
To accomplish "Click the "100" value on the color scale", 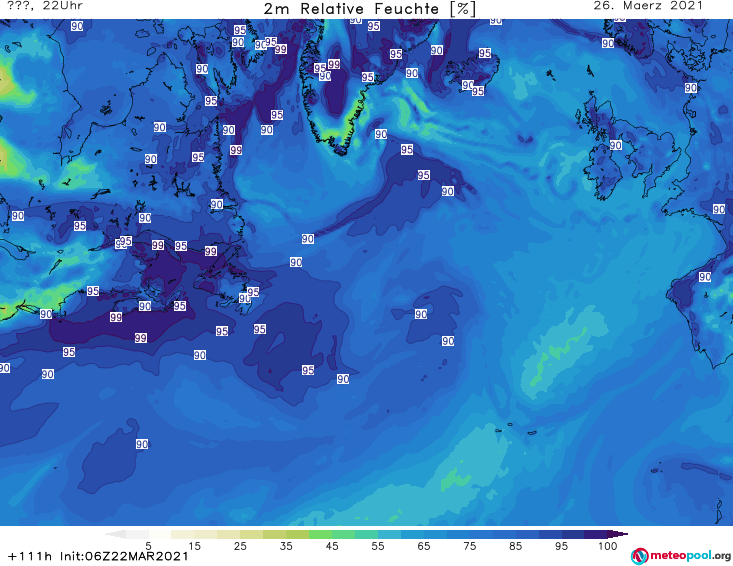I will click(x=608, y=546).
